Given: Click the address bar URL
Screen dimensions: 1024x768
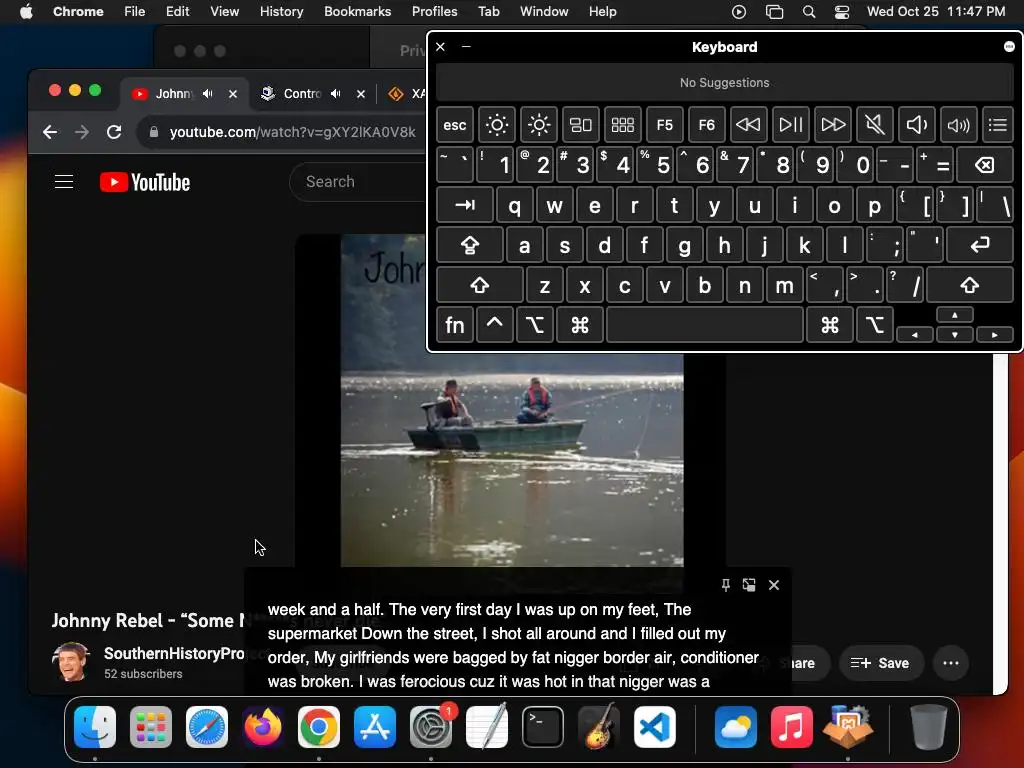Looking at the screenshot, I should (x=293, y=132).
